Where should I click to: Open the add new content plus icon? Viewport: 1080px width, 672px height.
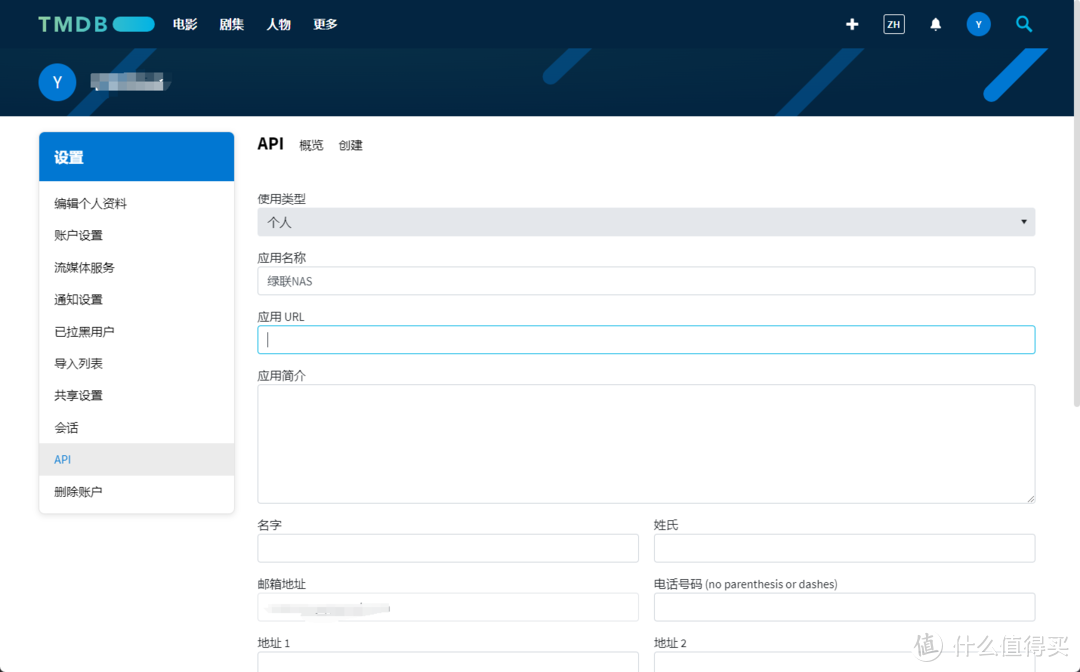tap(851, 23)
